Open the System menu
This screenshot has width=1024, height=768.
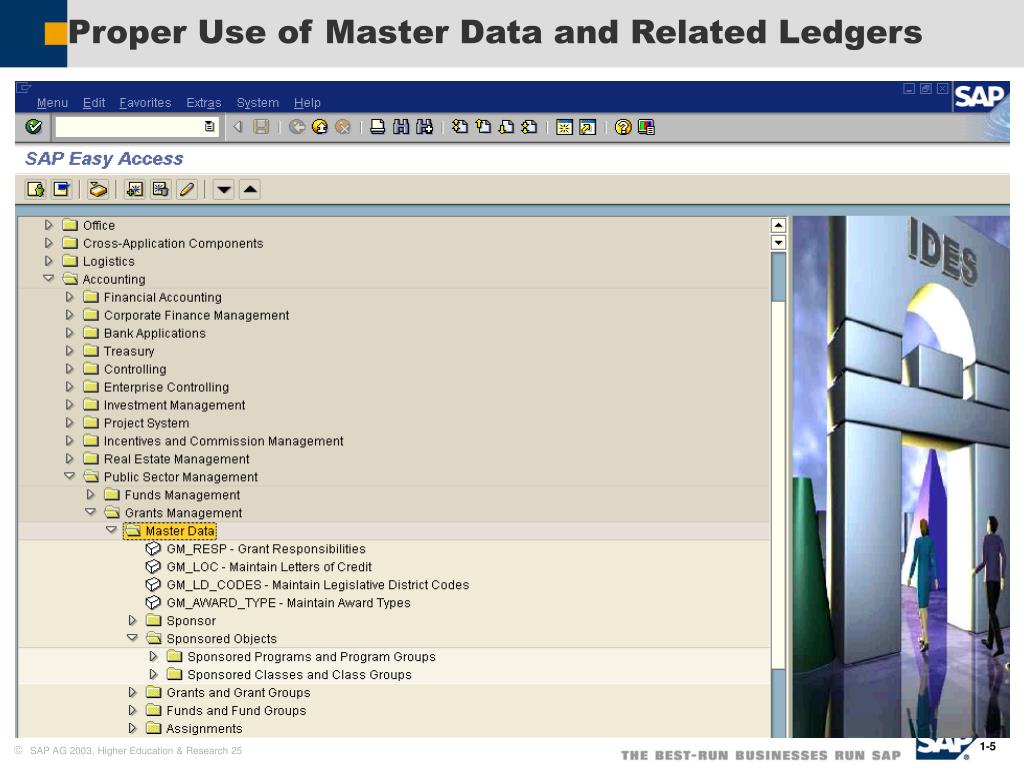pyautogui.click(x=257, y=103)
